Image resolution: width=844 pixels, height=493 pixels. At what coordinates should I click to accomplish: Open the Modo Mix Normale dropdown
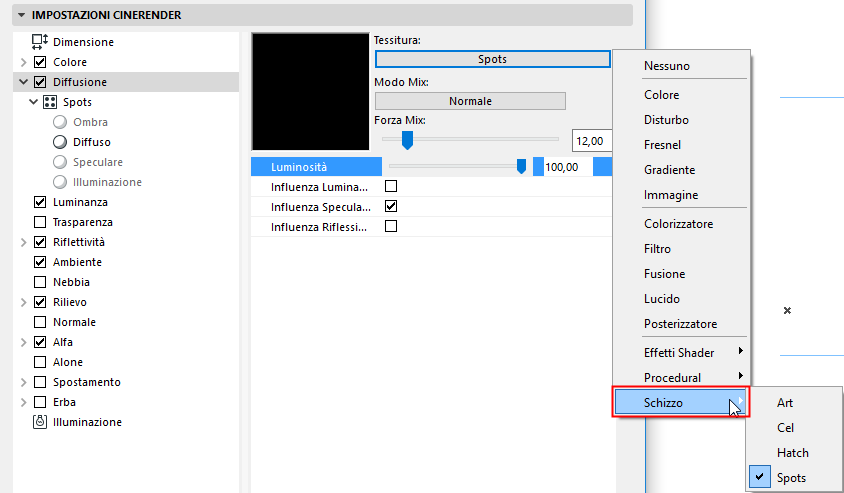point(470,101)
